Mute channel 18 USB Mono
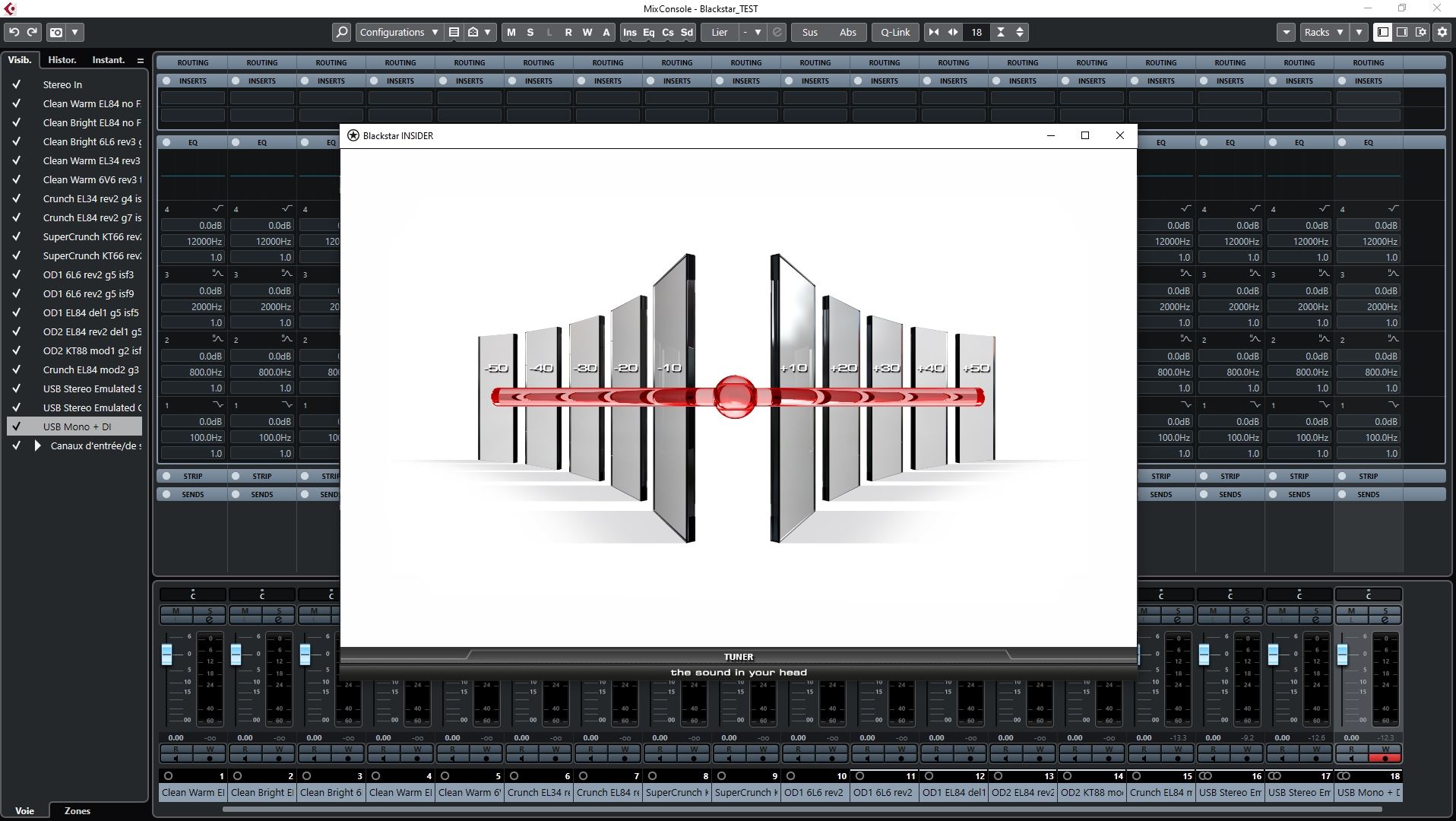 coord(1351,611)
